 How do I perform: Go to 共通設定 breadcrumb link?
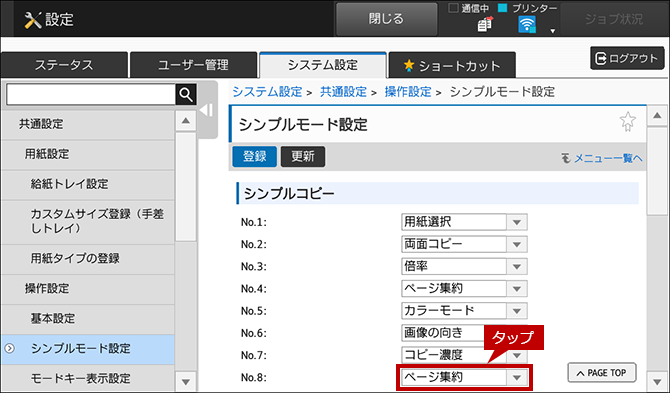click(343, 92)
